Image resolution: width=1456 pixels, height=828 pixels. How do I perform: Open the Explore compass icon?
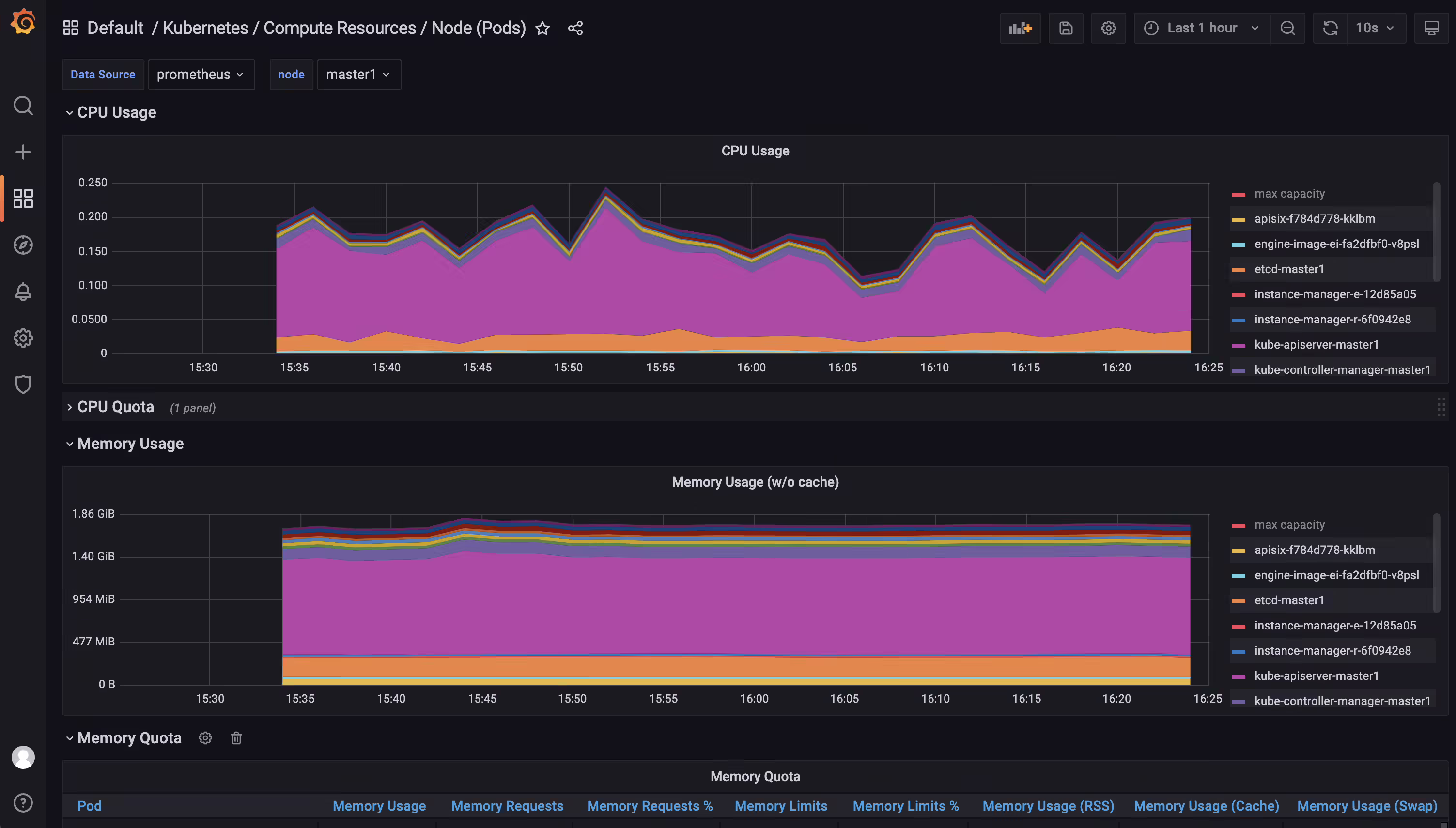point(23,245)
